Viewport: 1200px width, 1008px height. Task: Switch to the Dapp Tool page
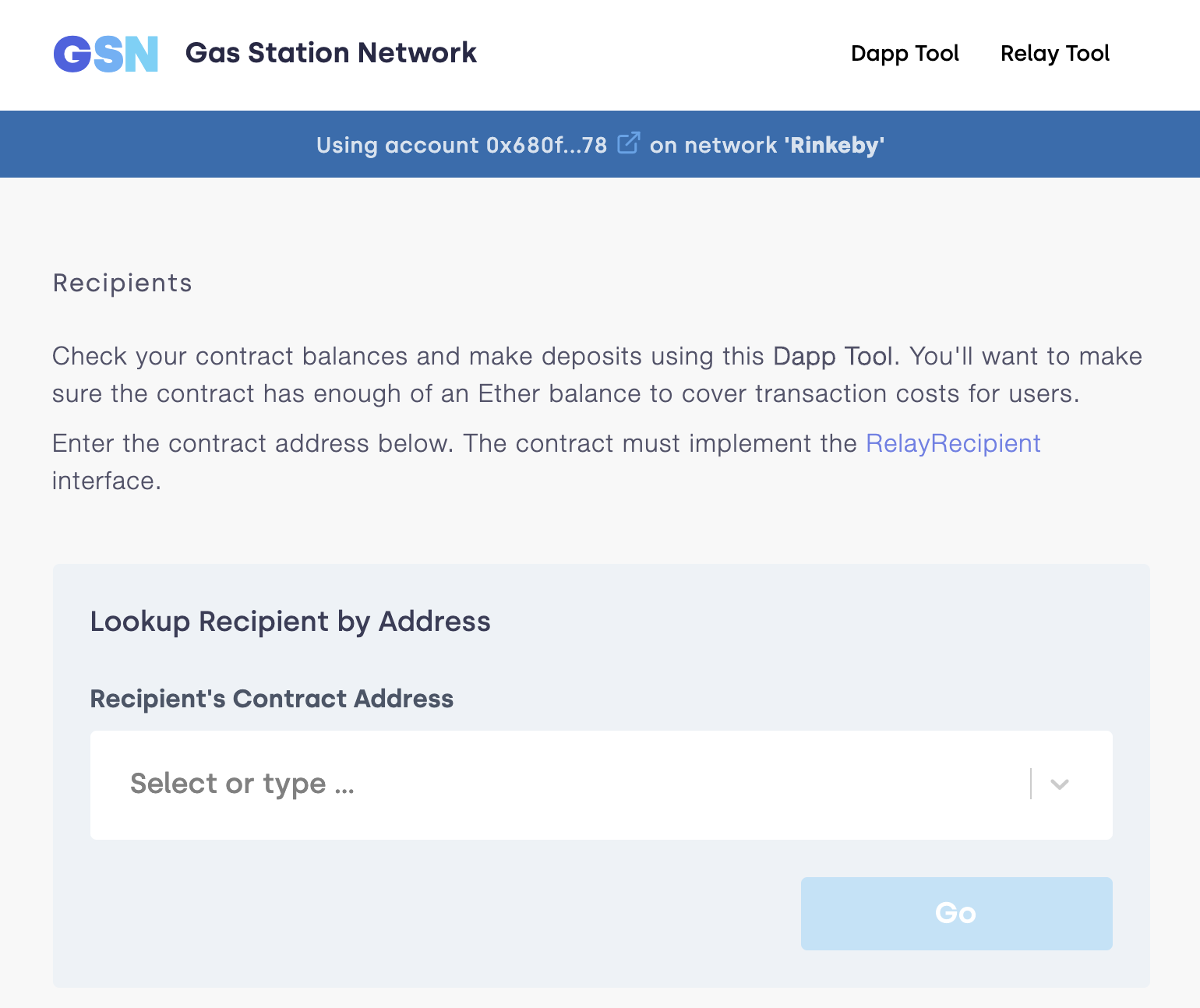tap(905, 53)
